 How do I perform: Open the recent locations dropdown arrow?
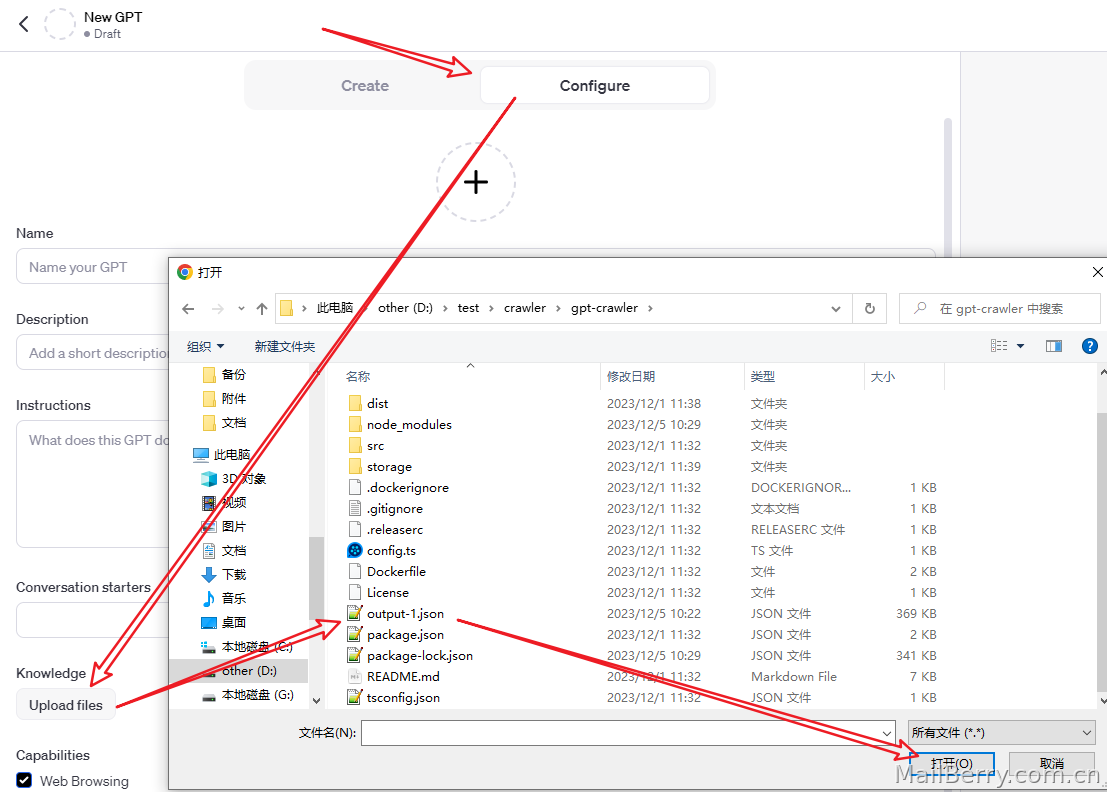coord(241,308)
